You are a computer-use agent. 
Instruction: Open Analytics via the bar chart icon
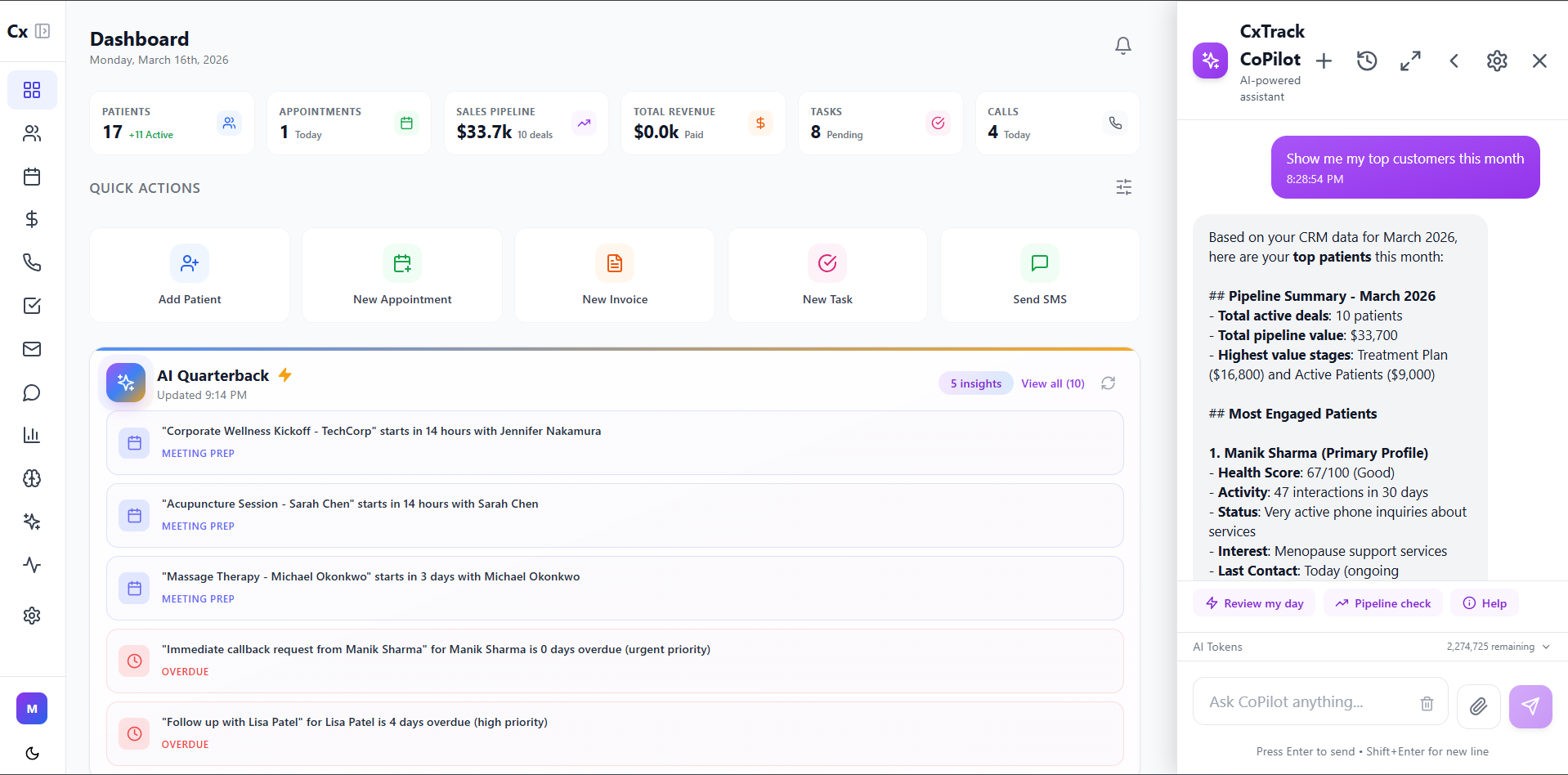click(32, 435)
